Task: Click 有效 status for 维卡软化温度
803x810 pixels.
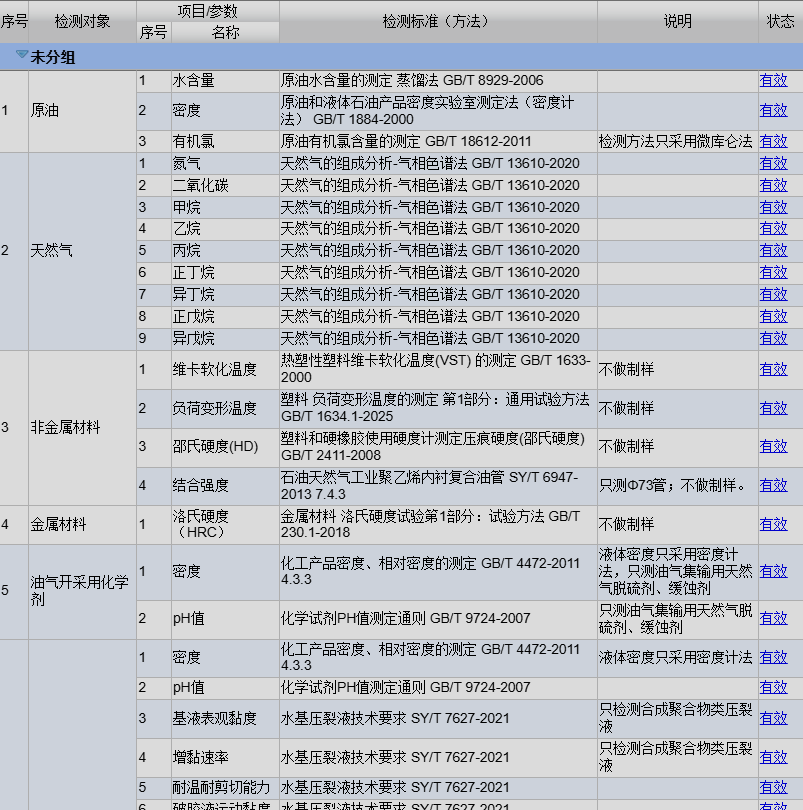Action: point(773,369)
